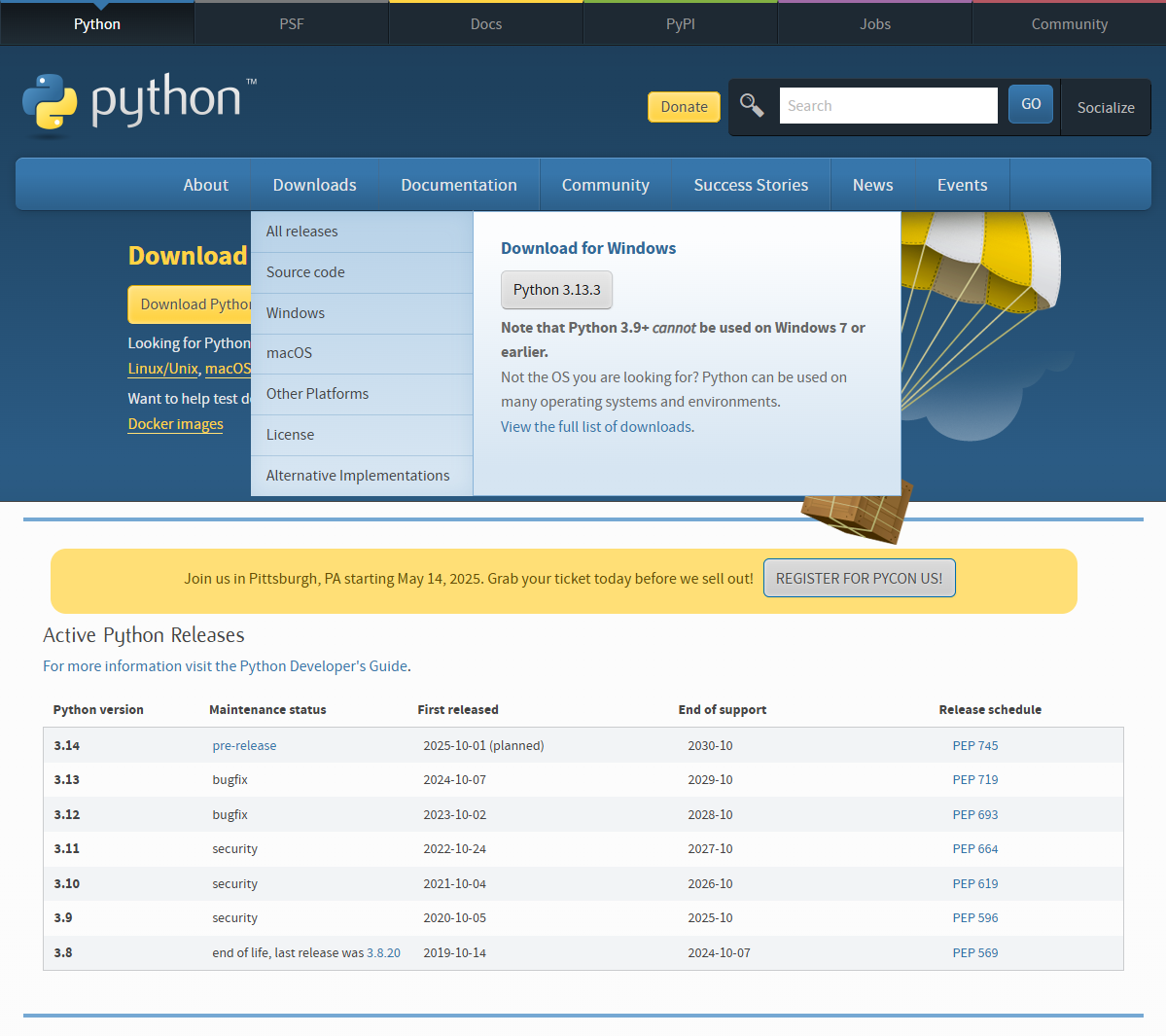Open the PEP 719 release schedule link
The width and height of the screenshot is (1166, 1036).
[974, 779]
